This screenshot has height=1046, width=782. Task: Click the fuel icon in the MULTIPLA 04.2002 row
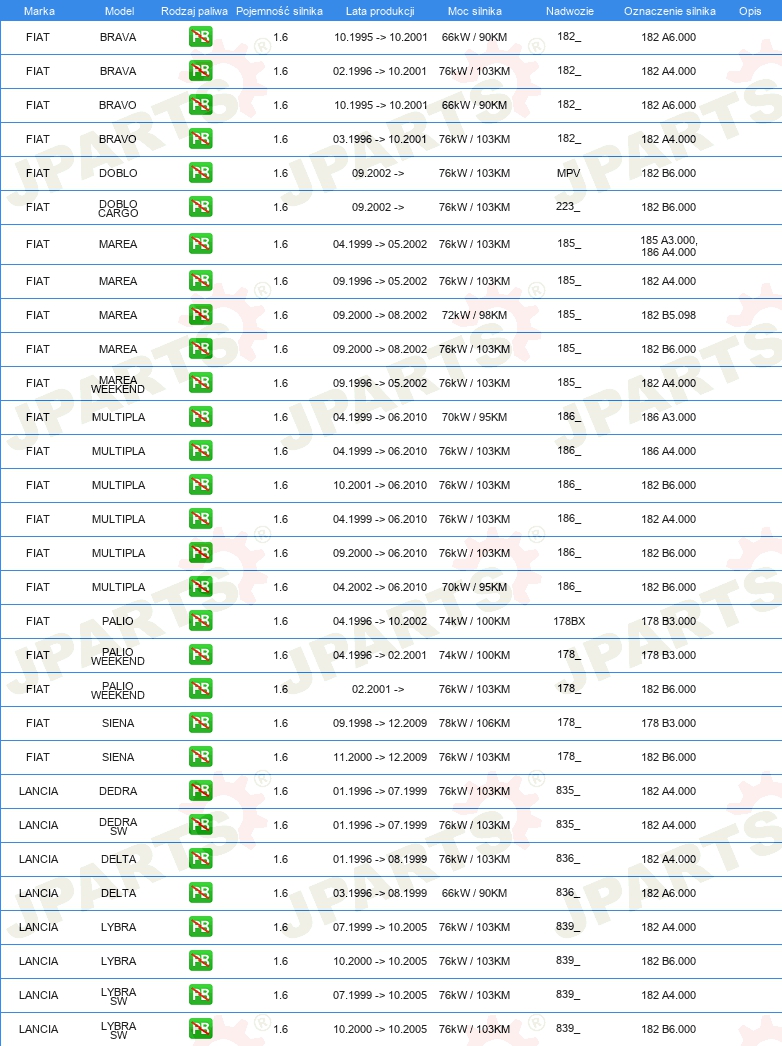[200, 587]
